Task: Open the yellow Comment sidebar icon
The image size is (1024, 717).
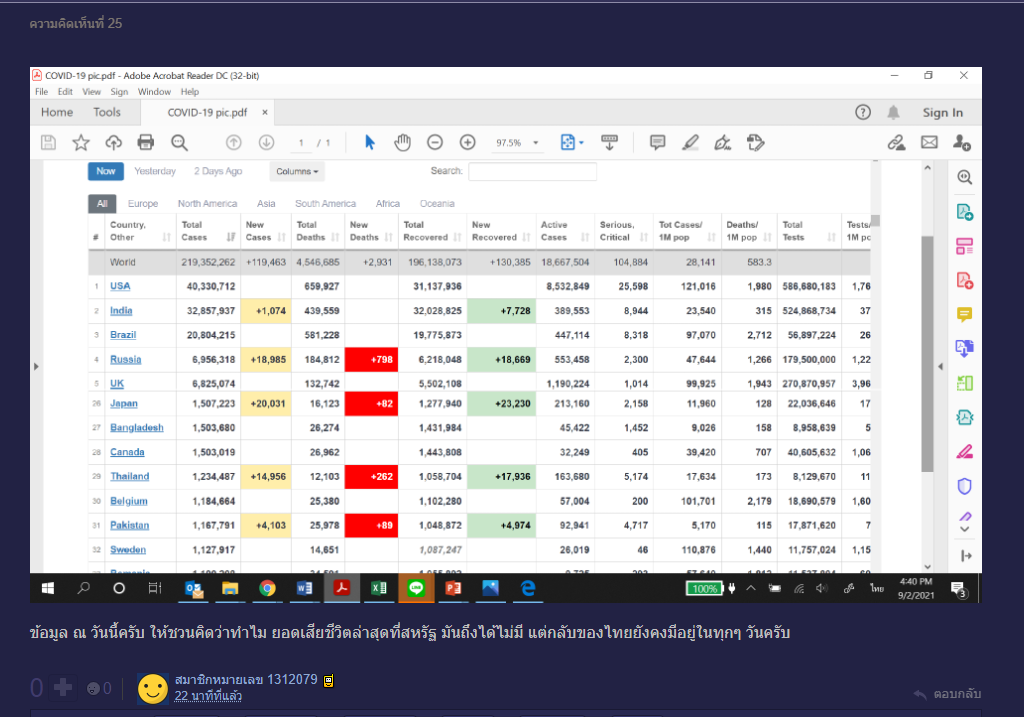Action: (x=965, y=315)
